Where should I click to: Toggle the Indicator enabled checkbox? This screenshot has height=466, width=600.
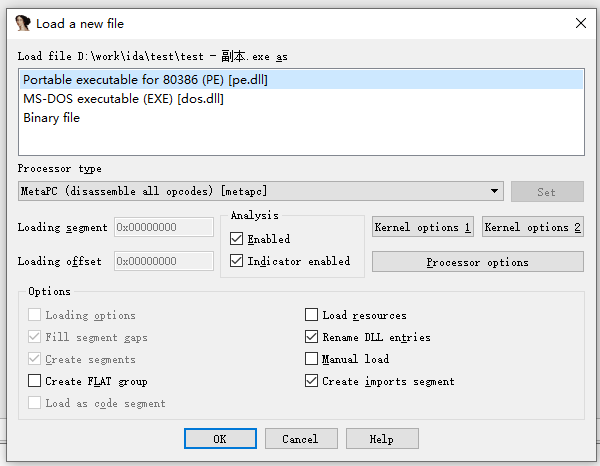[x=236, y=261]
